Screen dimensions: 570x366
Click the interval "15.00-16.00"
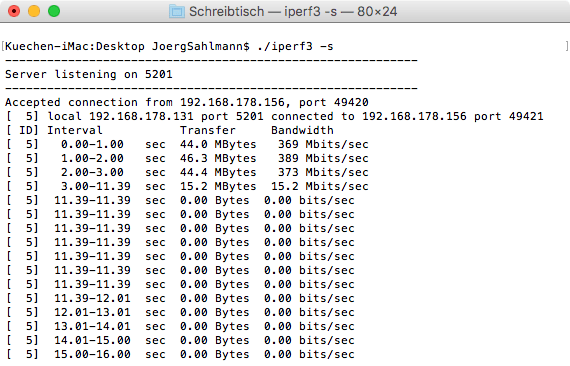coord(92,354)
